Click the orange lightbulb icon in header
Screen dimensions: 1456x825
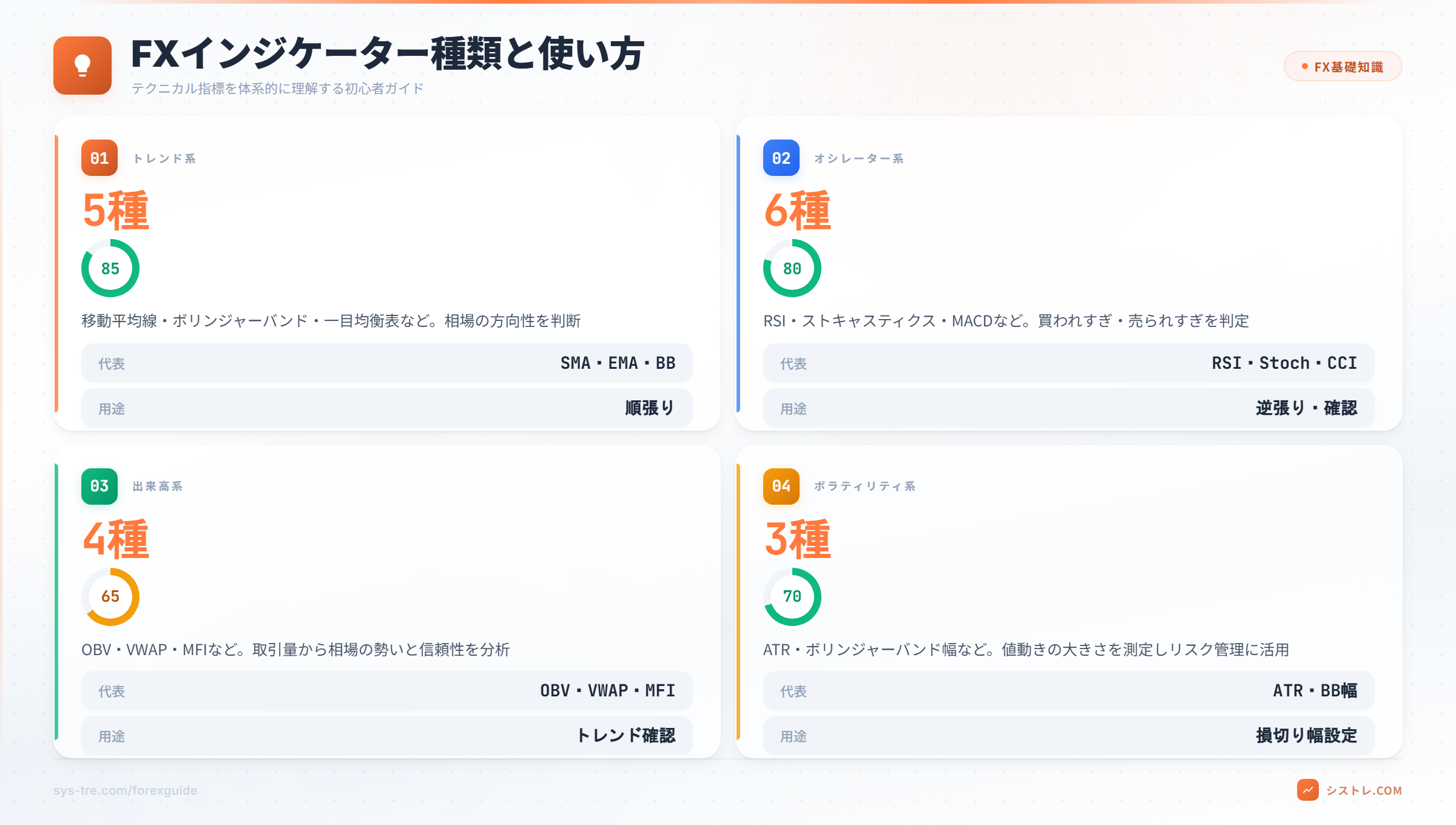pos(83,66)
